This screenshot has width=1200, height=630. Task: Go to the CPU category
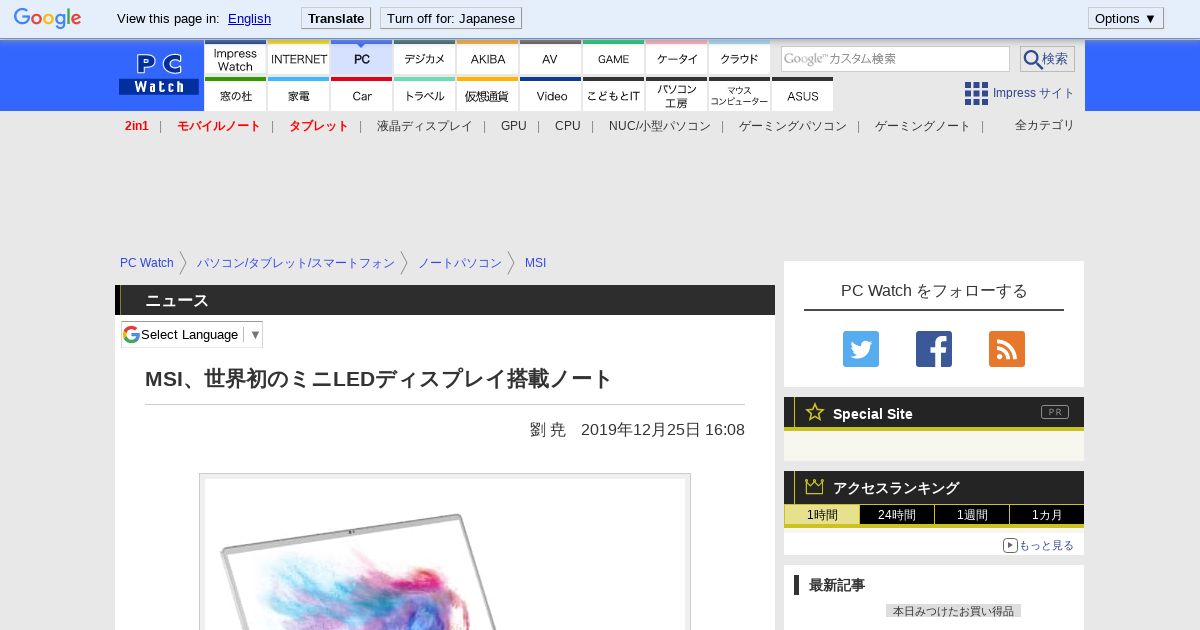coord(567,126)
